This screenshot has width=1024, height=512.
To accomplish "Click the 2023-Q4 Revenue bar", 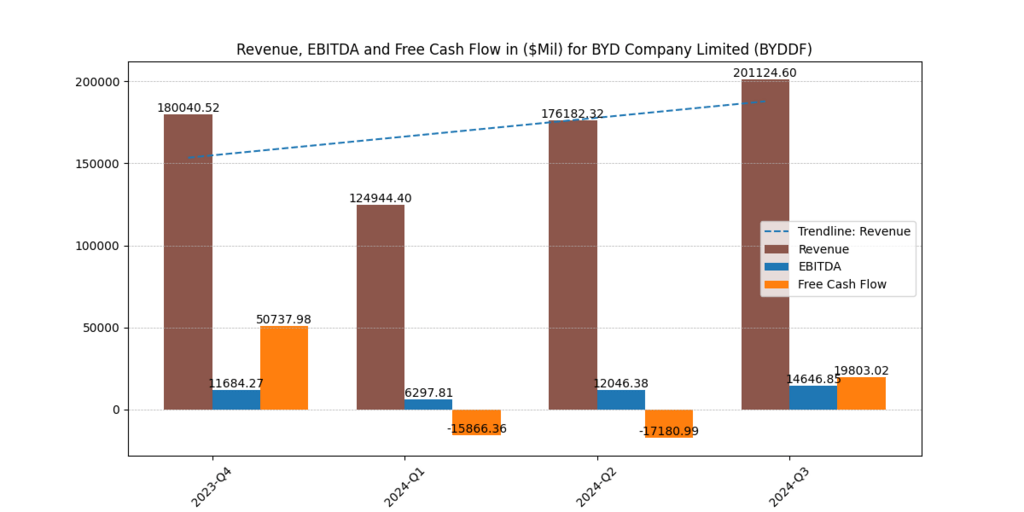I will [188, 262].
